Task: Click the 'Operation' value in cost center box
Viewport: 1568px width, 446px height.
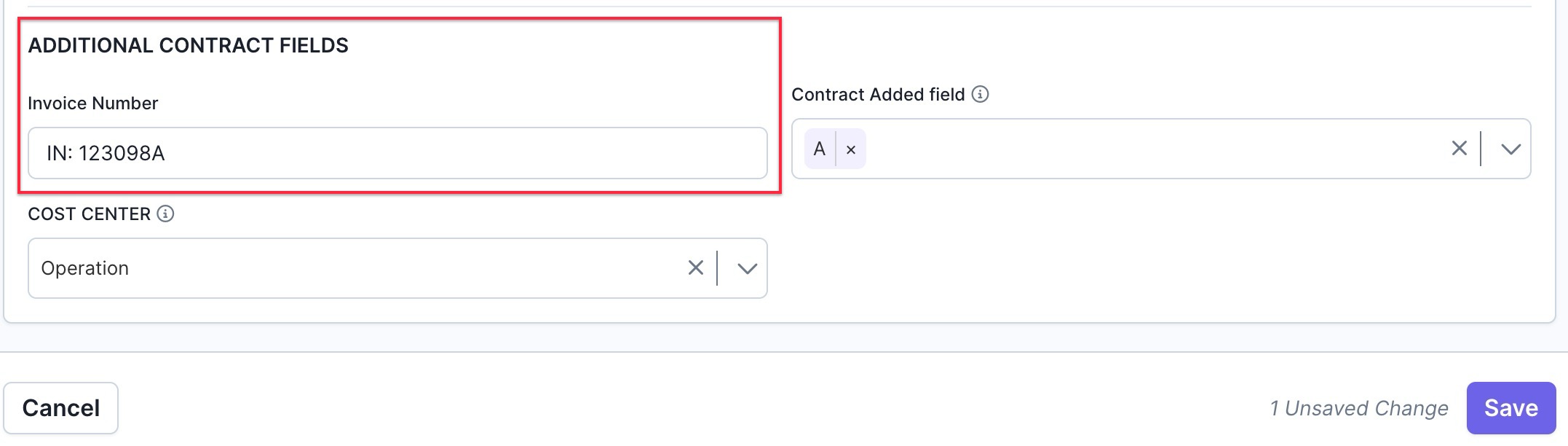Action: [85, 268]
